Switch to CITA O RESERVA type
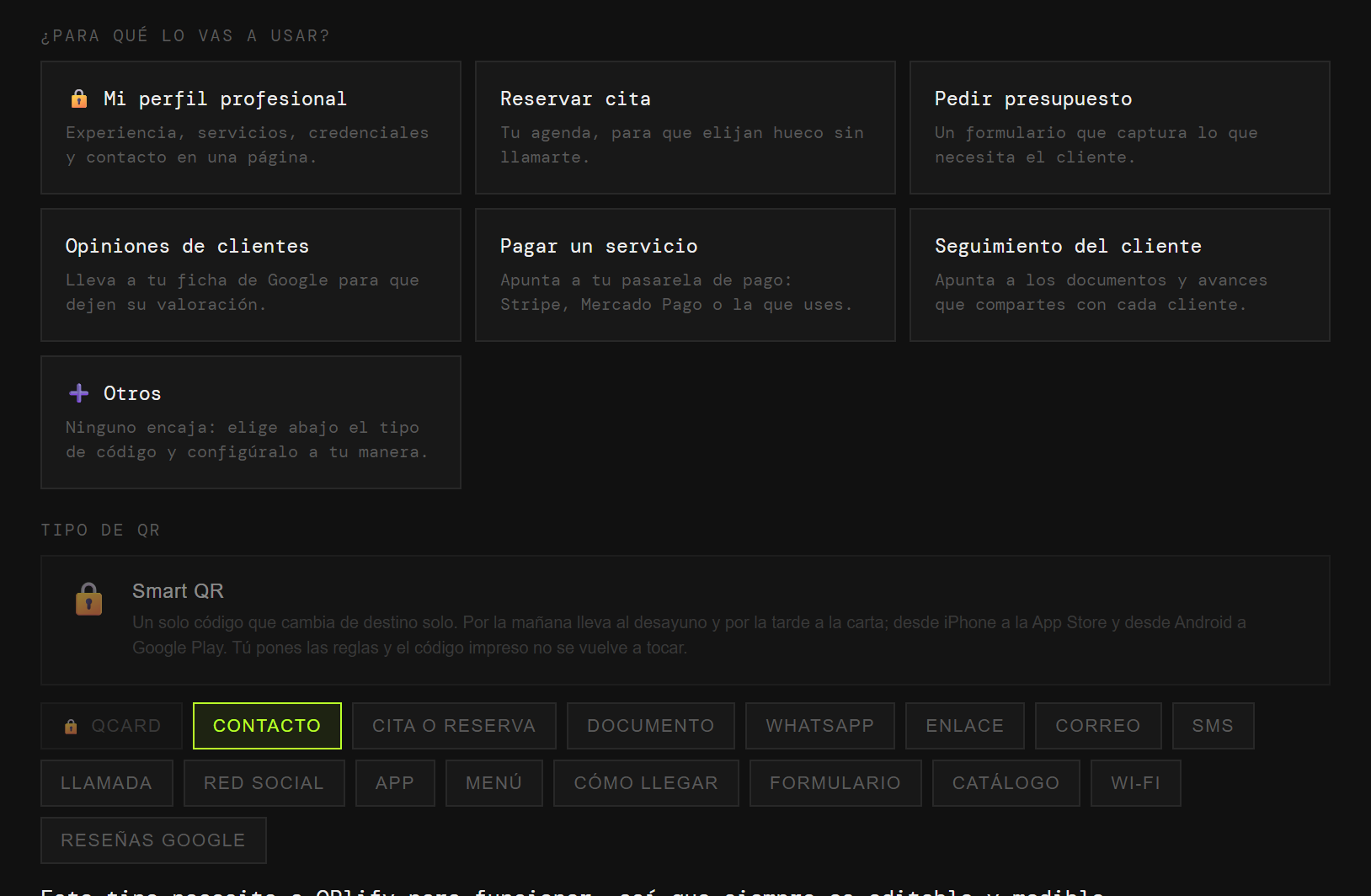Viewport: 1371px width, 896px height. (454, 726)
